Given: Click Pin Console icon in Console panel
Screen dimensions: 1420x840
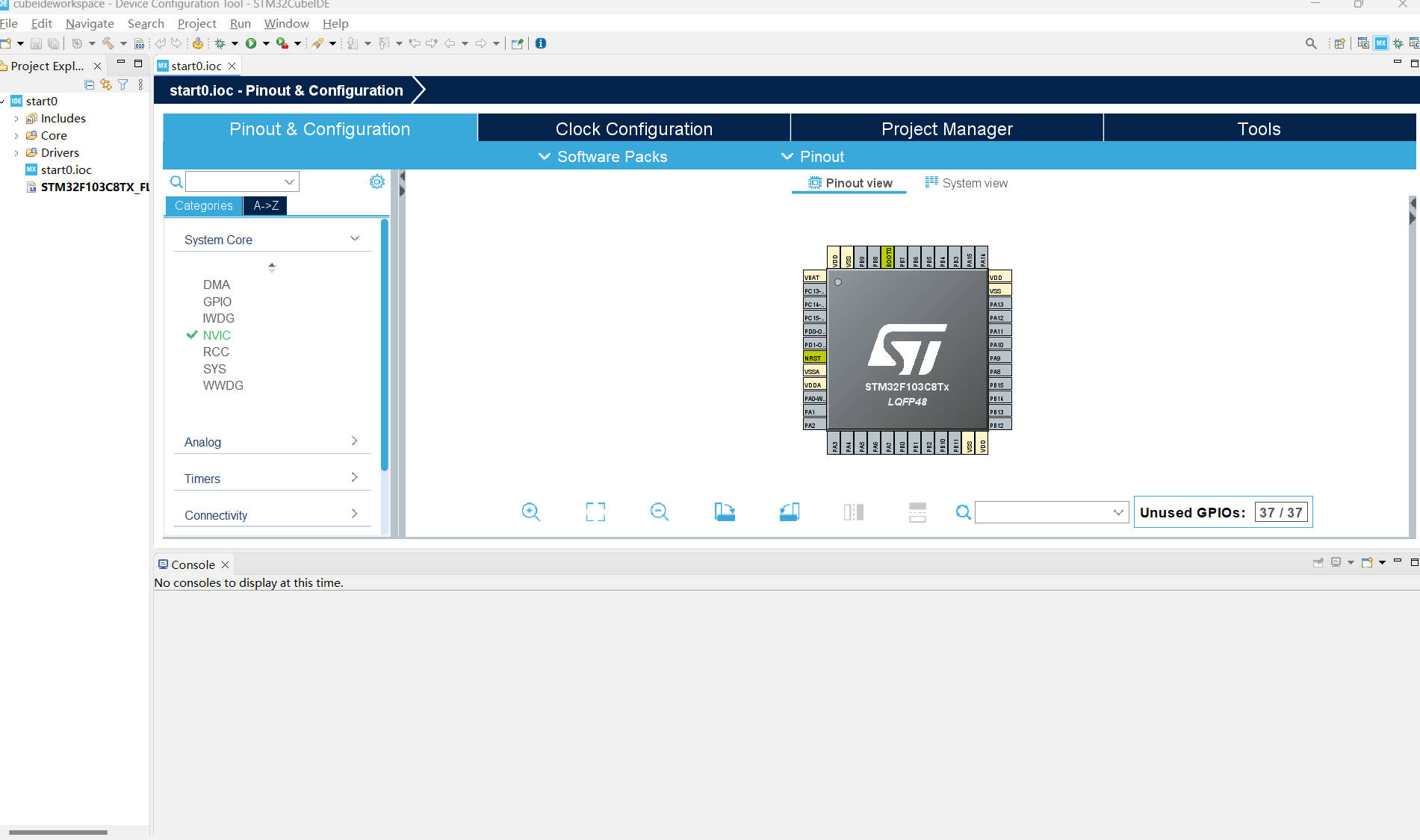Looking at the screenshot, I should point(1318,562).
